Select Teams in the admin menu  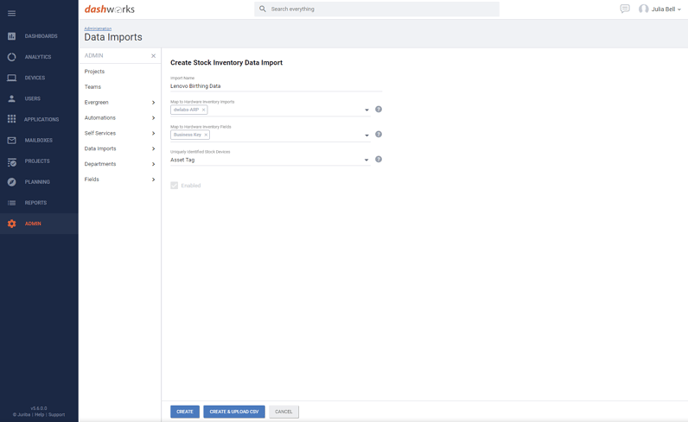[x=93, y=87]
